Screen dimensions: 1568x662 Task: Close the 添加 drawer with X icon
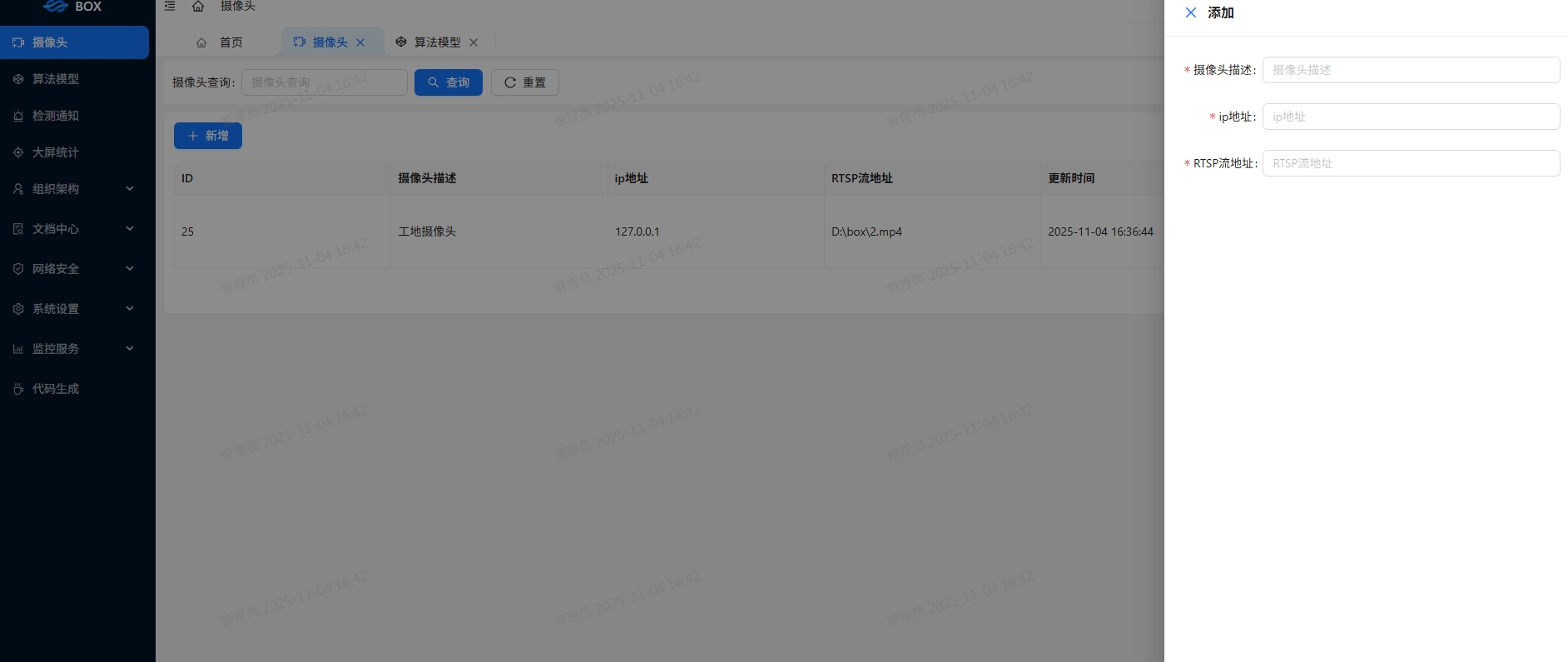point(1190,12)
